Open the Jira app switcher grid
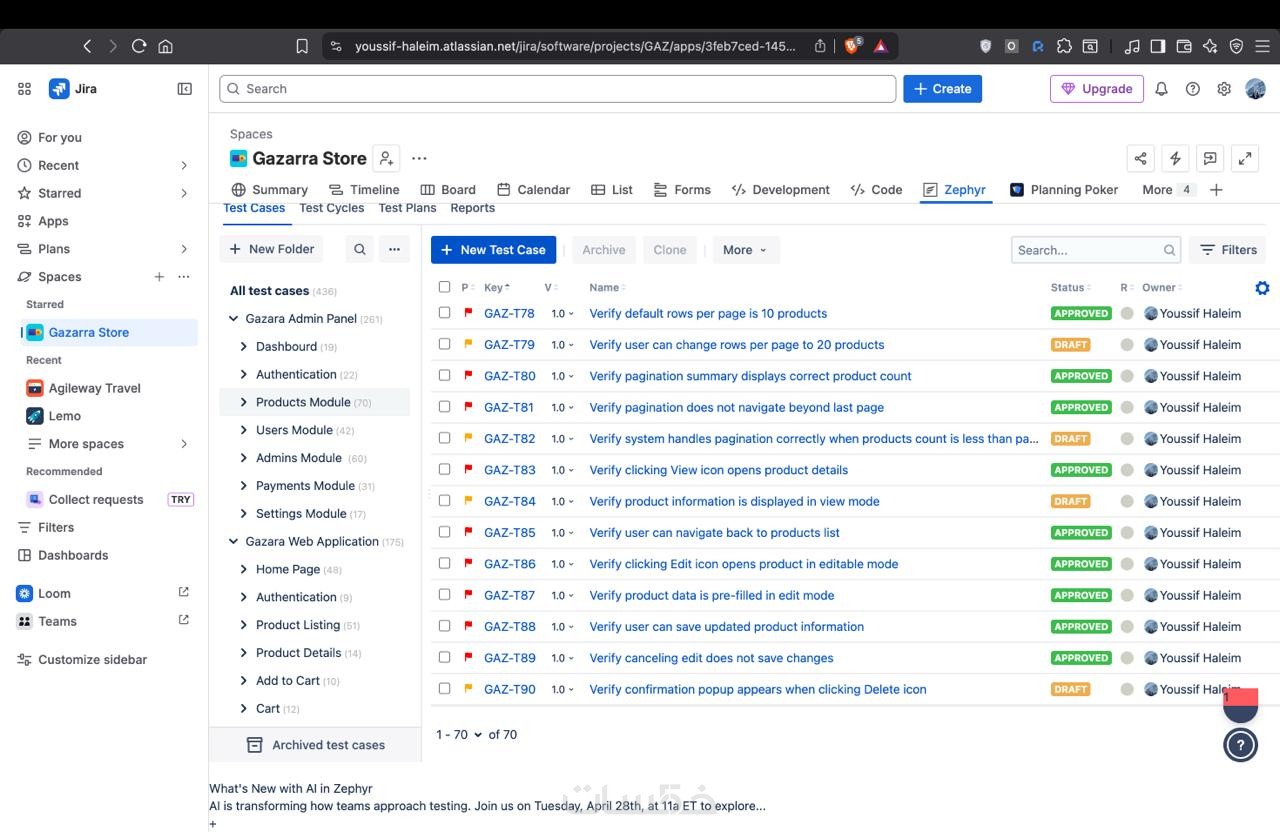1280x832 pixels. 25,89
